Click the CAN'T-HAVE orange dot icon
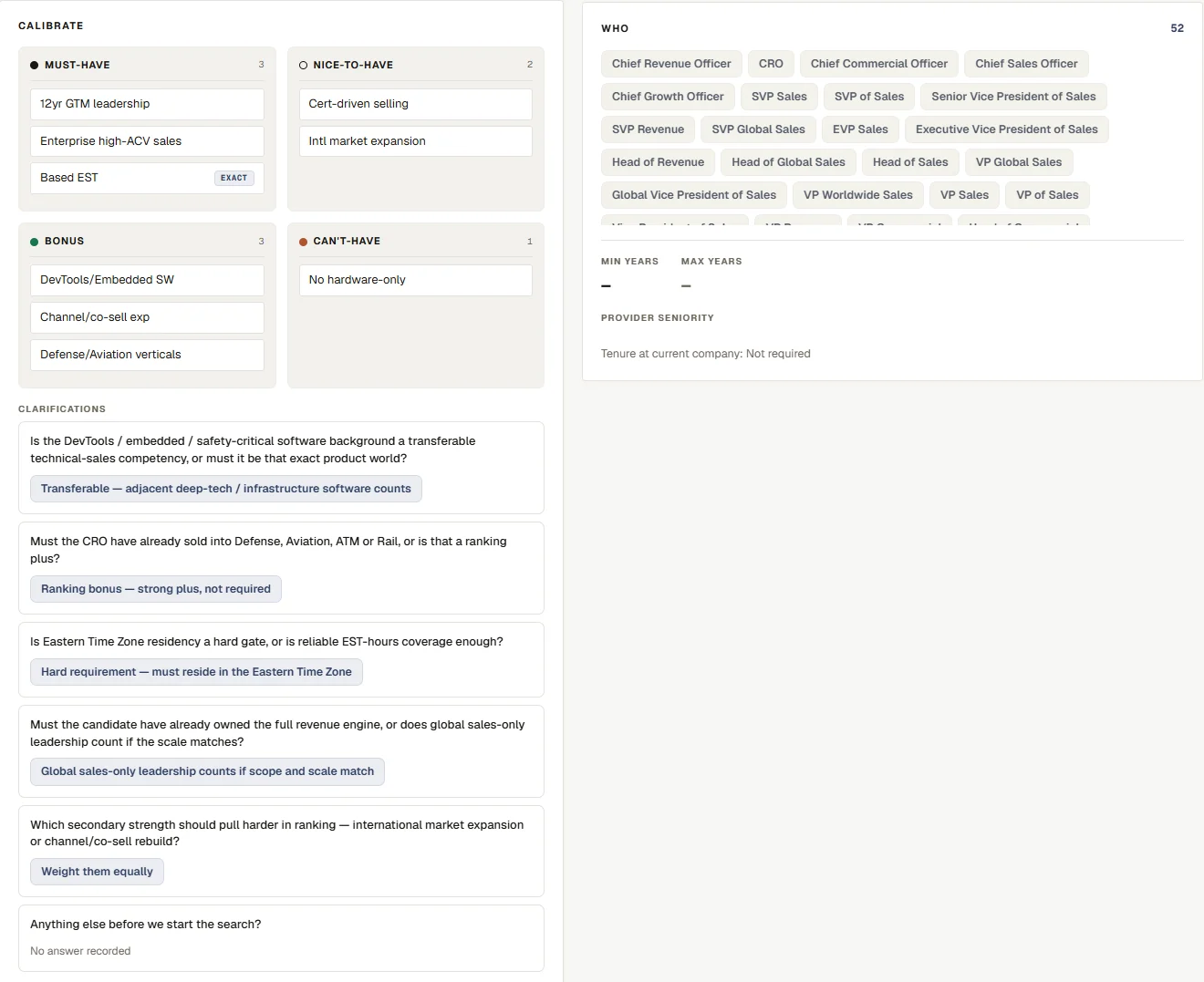Viewport: 1204px width, 982px height. tap(303, 242)
